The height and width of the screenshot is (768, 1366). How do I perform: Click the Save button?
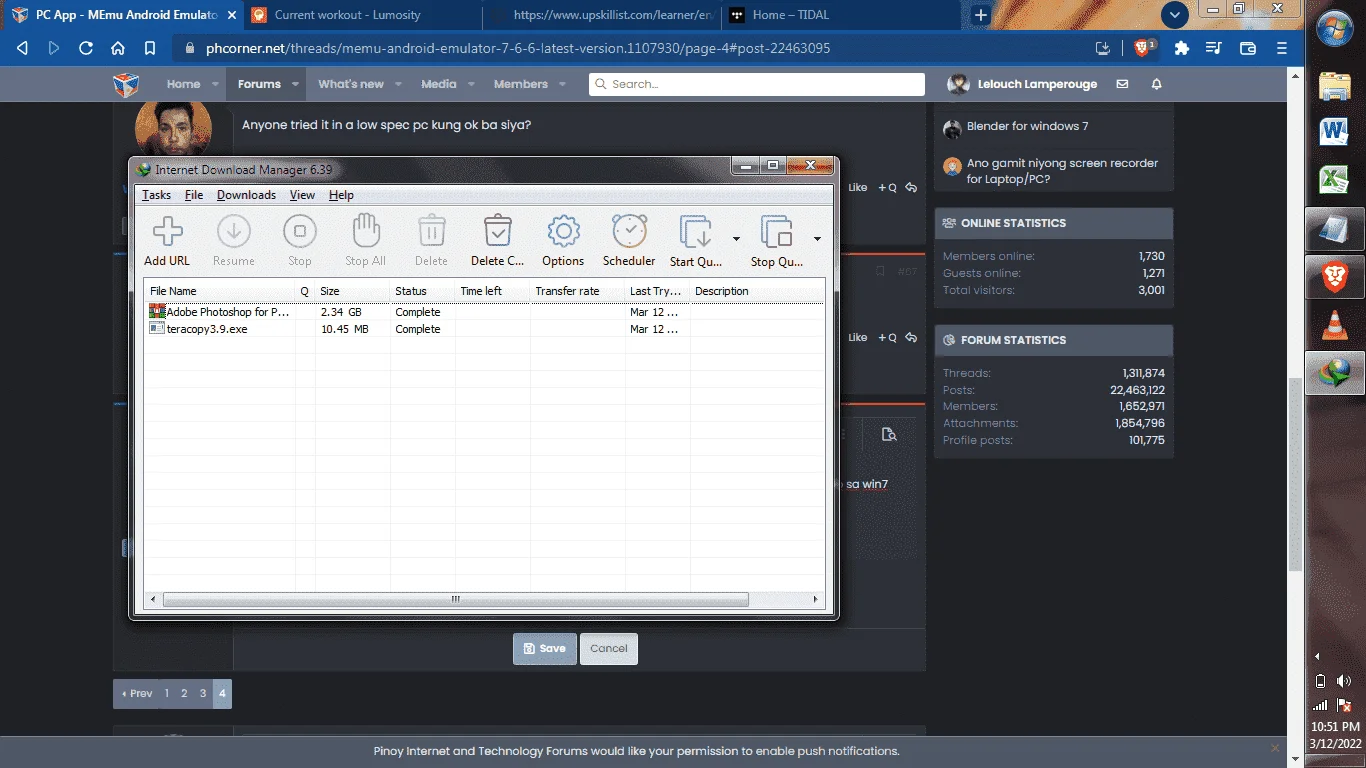pyautogui.click(x=545, y=648)
